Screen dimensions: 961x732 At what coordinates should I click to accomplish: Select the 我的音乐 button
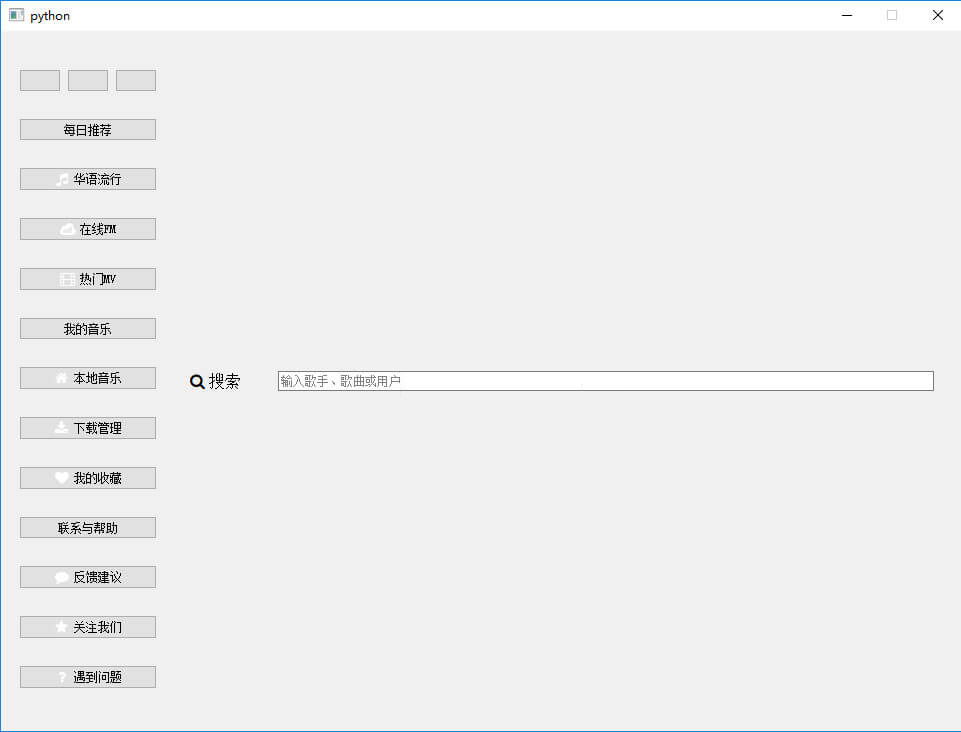pyautogui.click(x=88, y=329)
